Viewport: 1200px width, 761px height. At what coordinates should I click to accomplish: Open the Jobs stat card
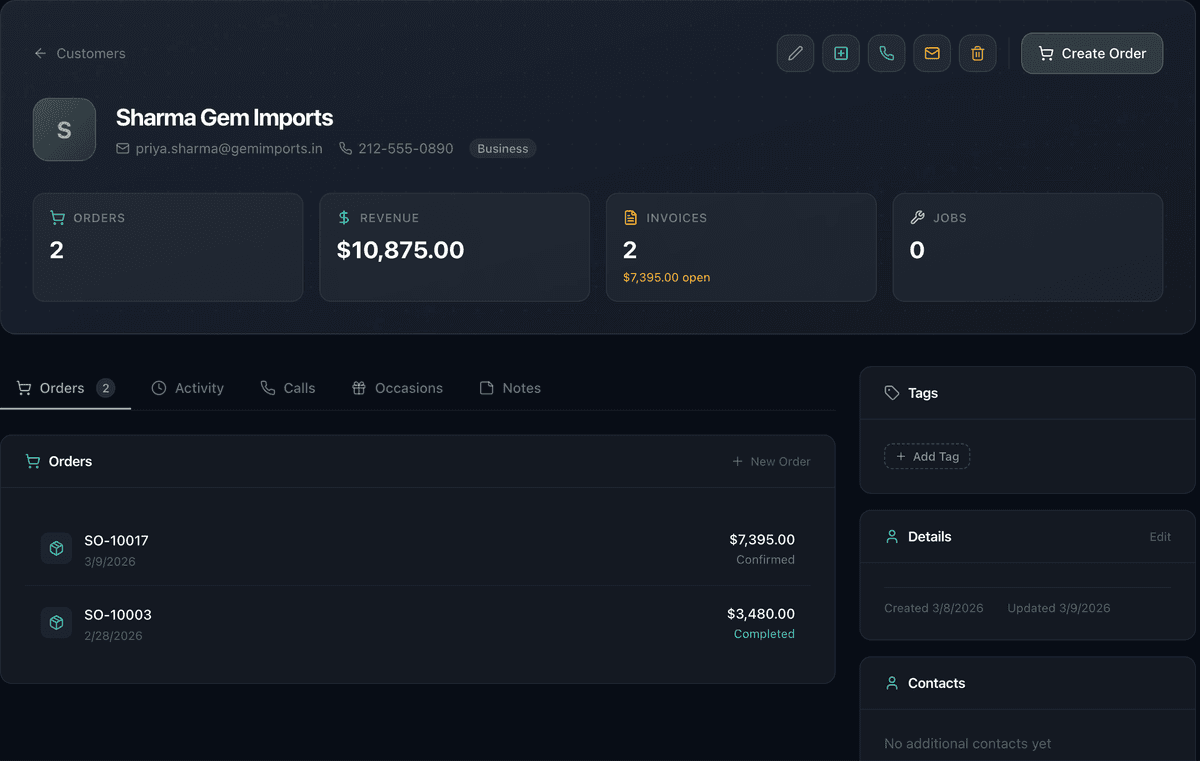[x=1028, y=247]
